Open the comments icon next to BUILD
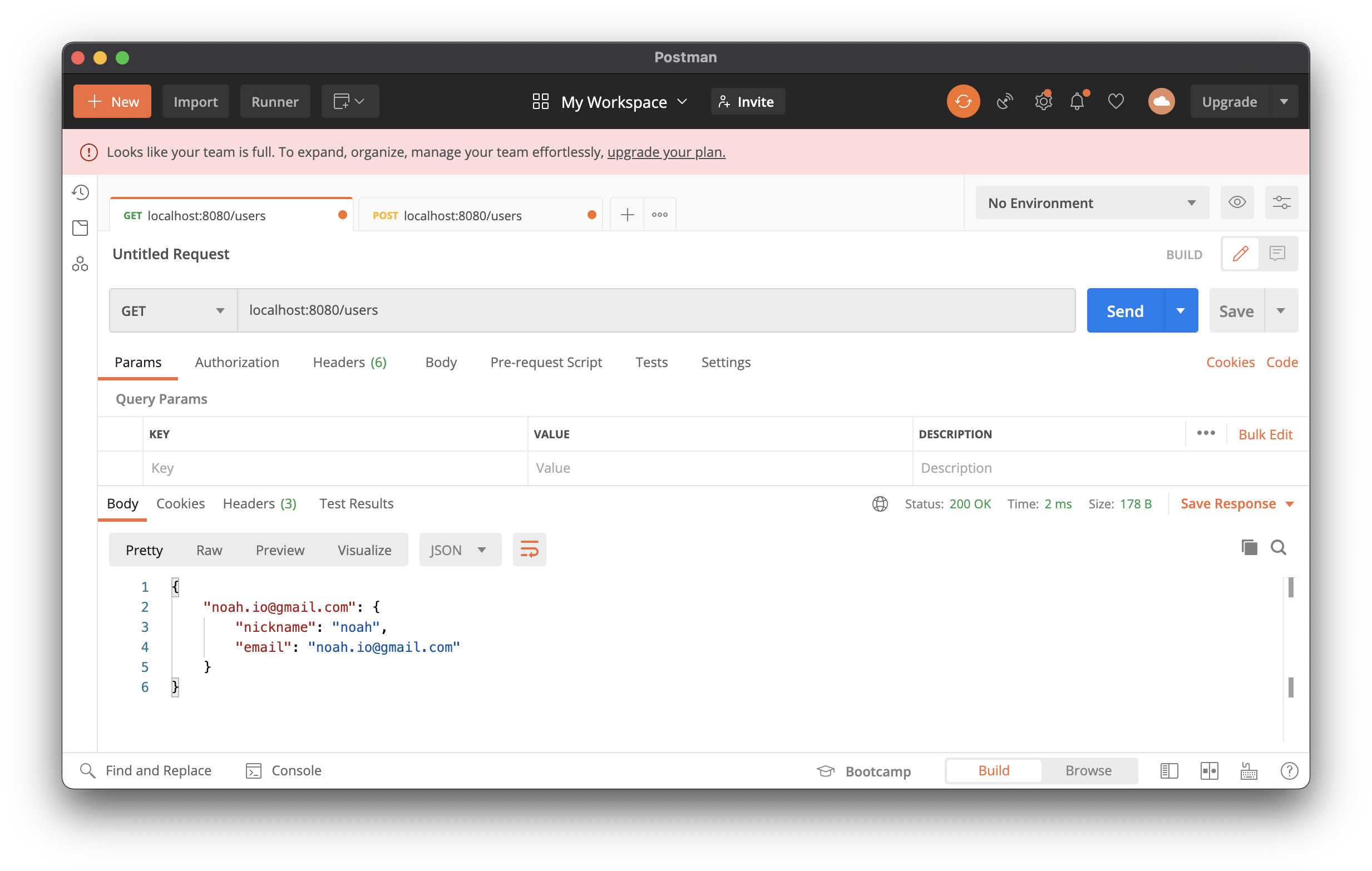This screenshot has width=1372, height=871. [x=1277, y=254]
